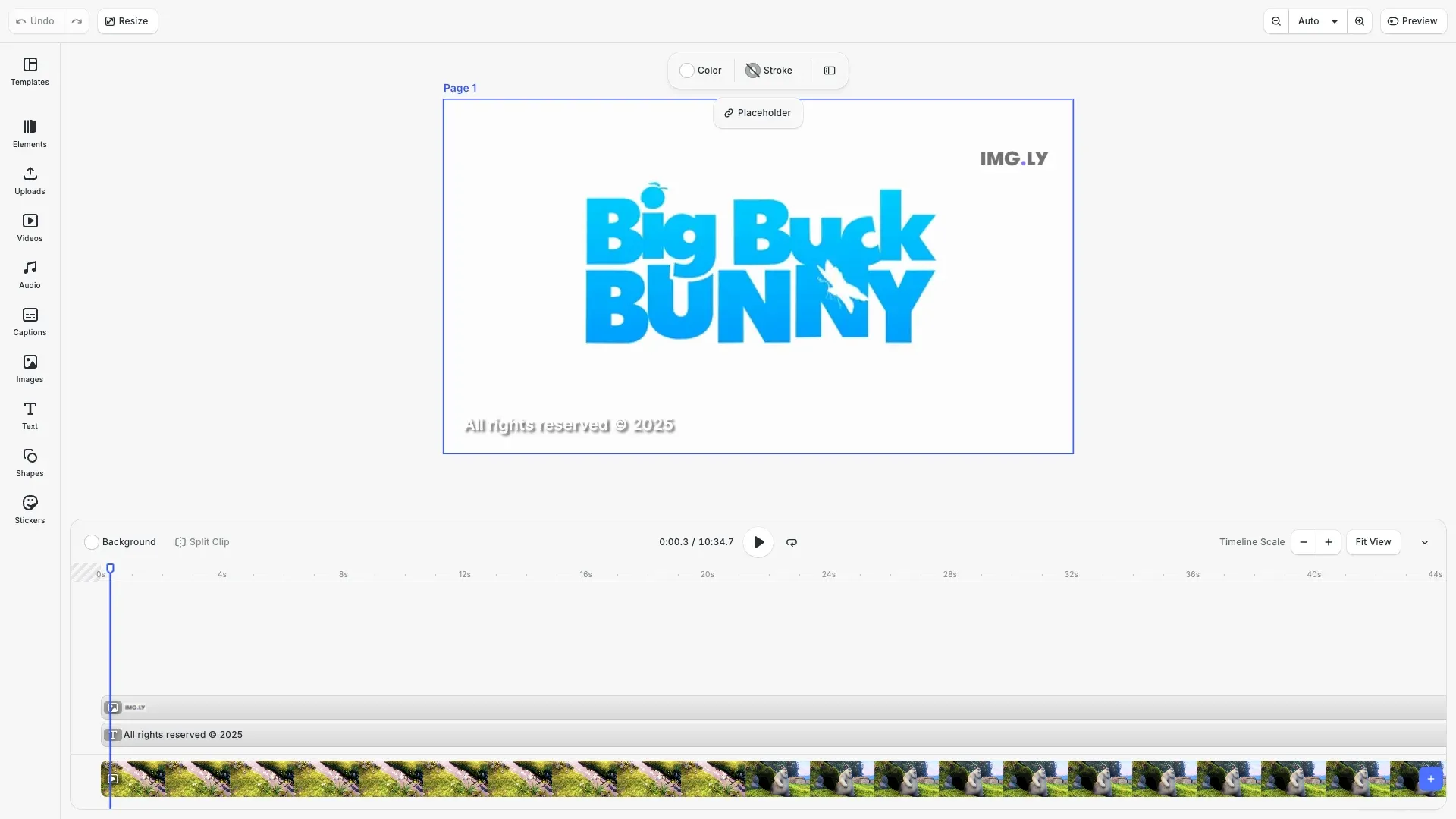The height and width of the screenshot is (819, 1456).
Task: Open the Auto zoom dropdown
Action: coord(1317,21)
